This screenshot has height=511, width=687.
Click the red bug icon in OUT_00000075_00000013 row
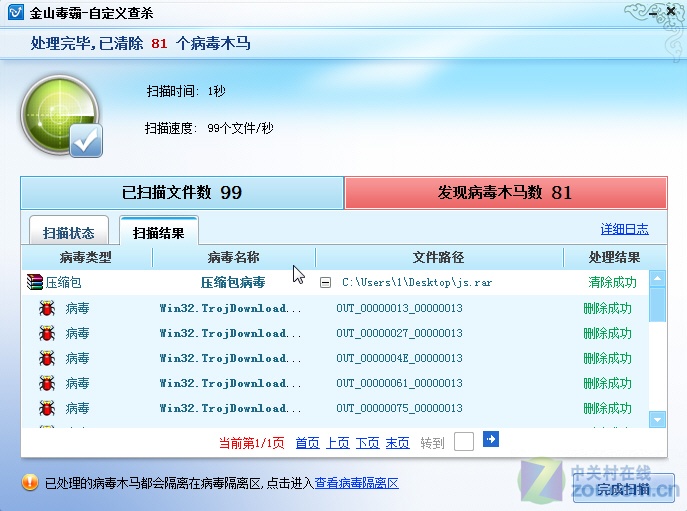pos(47,408)
